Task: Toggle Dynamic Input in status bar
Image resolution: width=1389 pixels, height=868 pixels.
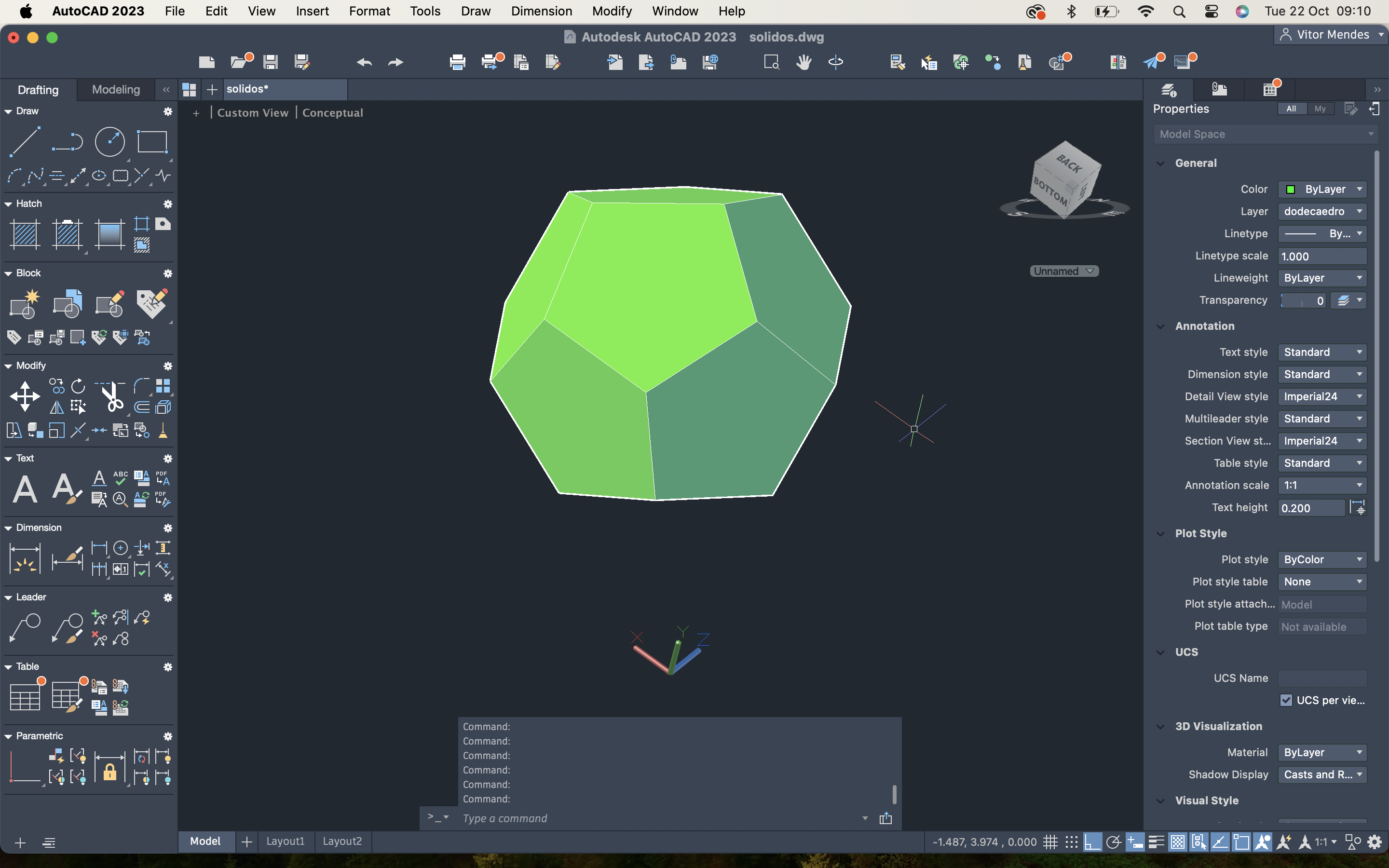Action: tap(1135, 842)
